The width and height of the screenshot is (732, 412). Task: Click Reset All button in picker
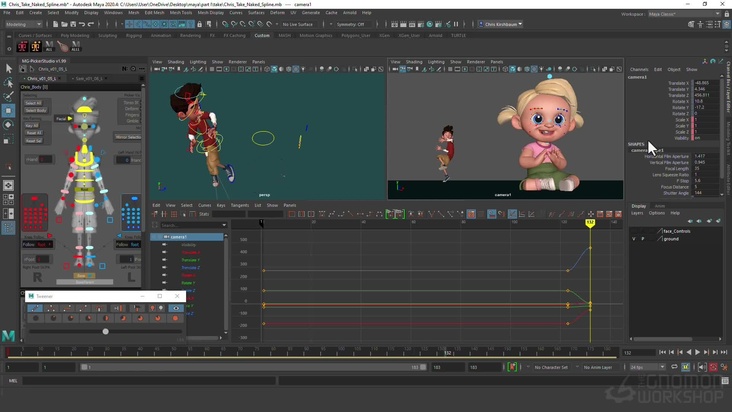(x=33, y=133)
